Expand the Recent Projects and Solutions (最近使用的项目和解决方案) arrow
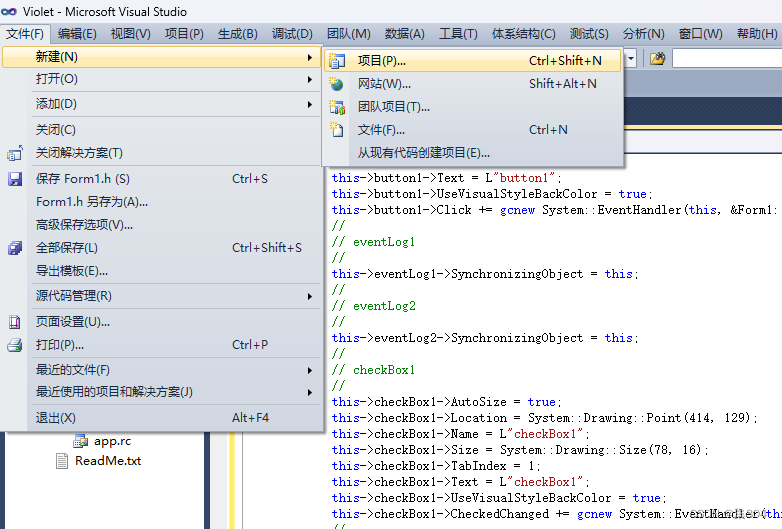Image resolution: width=782 pixels, height=529 pixels. pyautogui.click(x=310, y=392)
